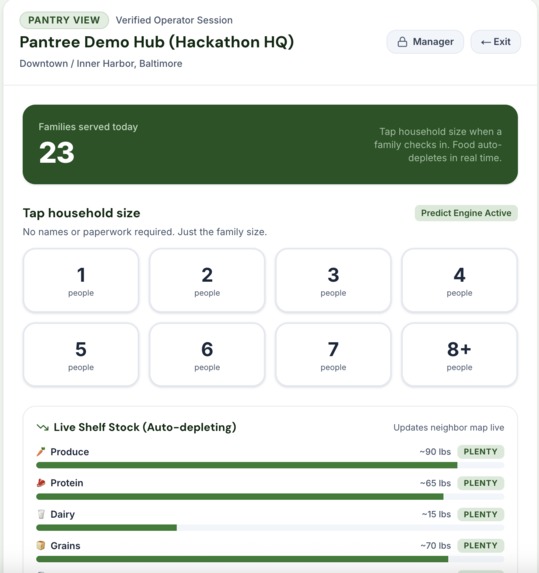Click the families served count '23'
The width and height of the screenshot is (539, 573).
coord(57,153)
